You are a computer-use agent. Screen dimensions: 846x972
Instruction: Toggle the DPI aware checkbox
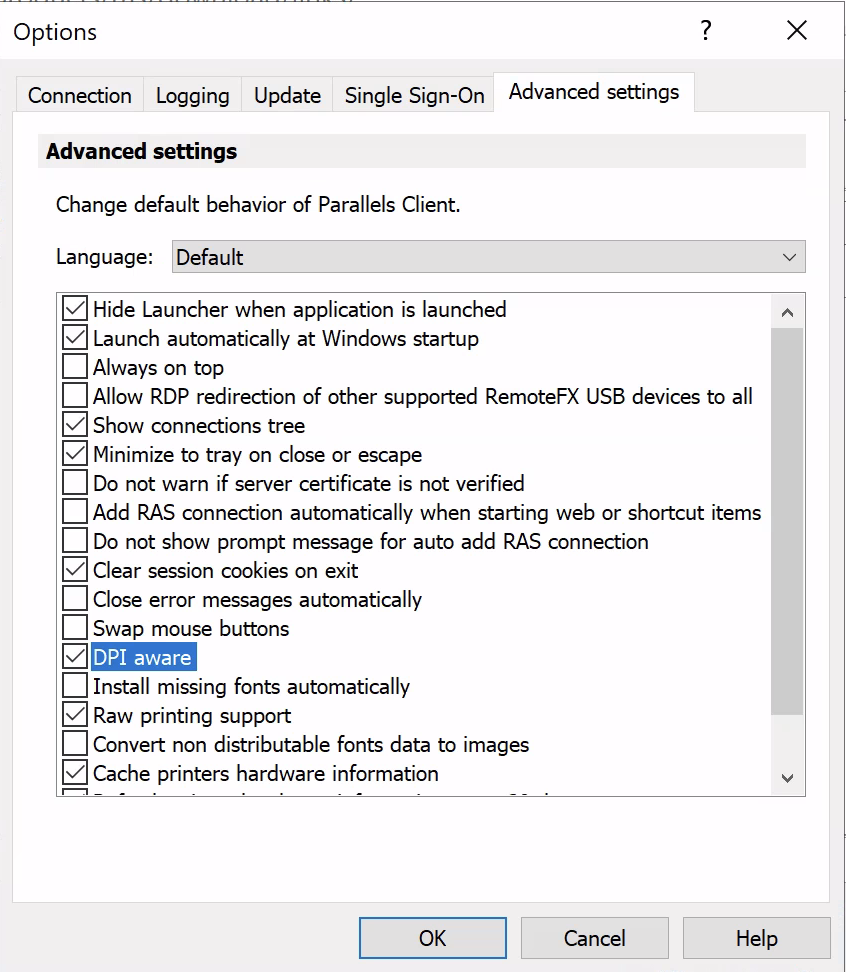point(75,657)
